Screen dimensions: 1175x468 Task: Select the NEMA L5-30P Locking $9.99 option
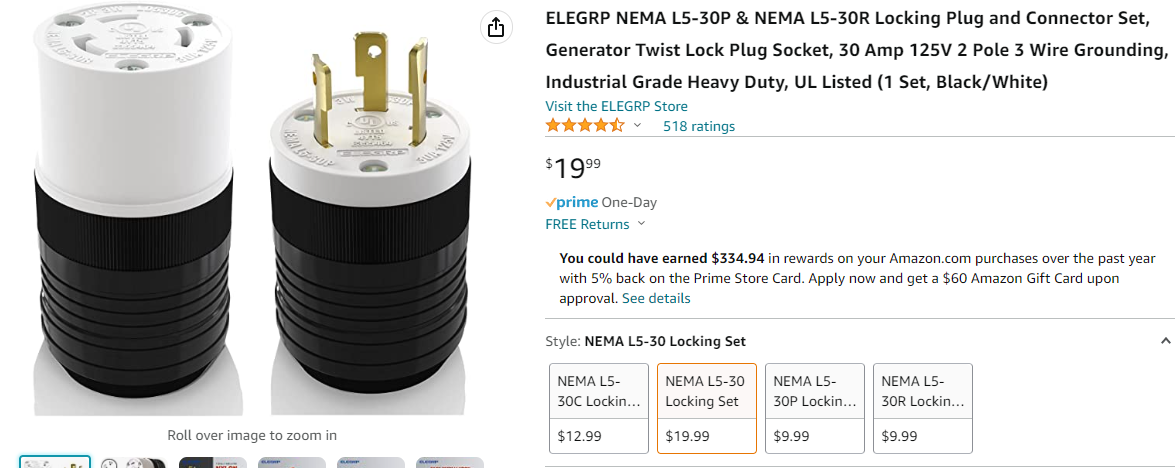coord(815,407)
